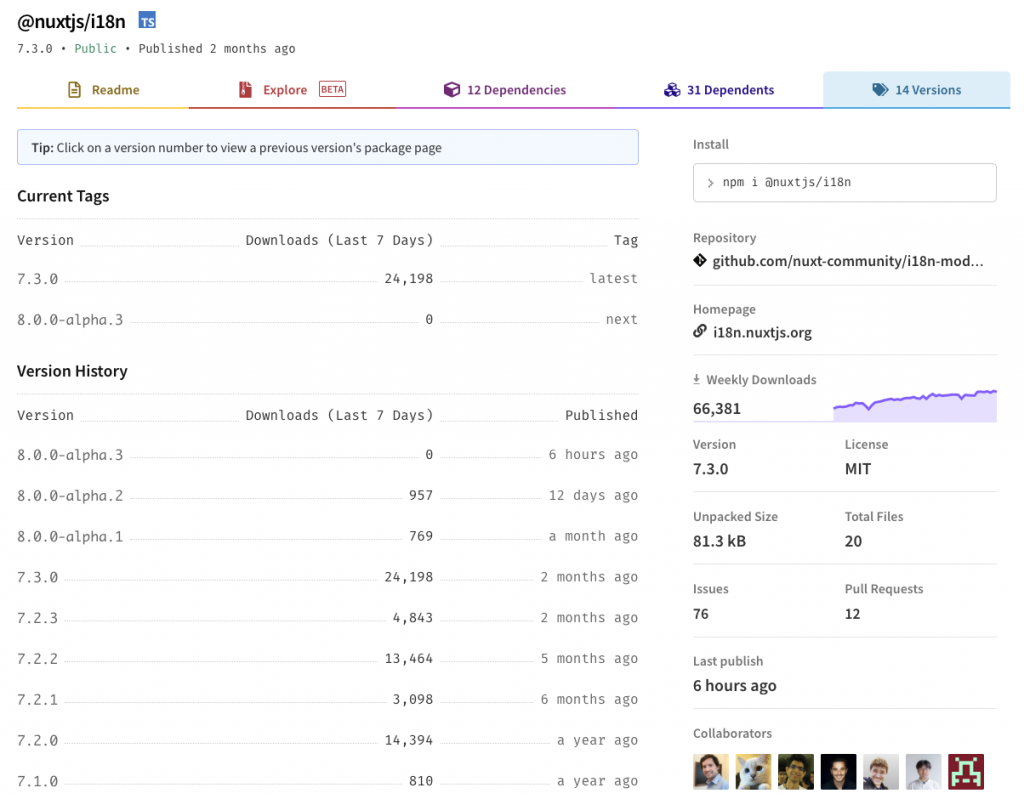Open version 7.2.3 page
Viewport: 1024px width, 799px height.
(x=37, y=618)
